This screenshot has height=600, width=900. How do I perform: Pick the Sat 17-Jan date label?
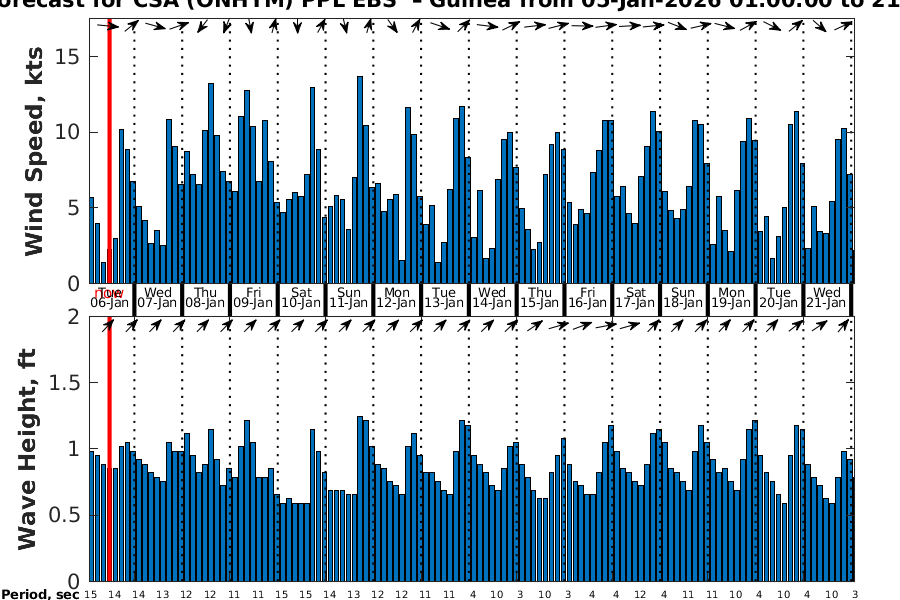(x=636, y=298)
